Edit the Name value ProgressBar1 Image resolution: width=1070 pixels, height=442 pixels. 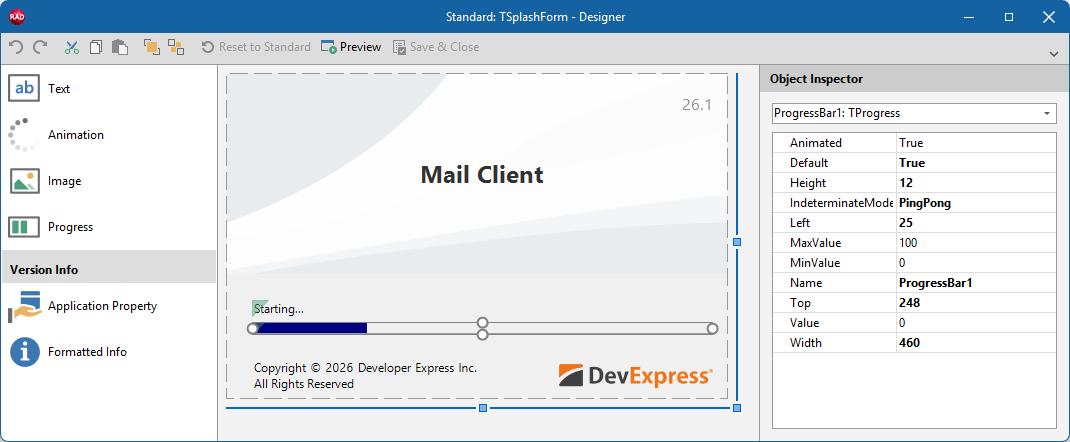click(x=976, y=282)
